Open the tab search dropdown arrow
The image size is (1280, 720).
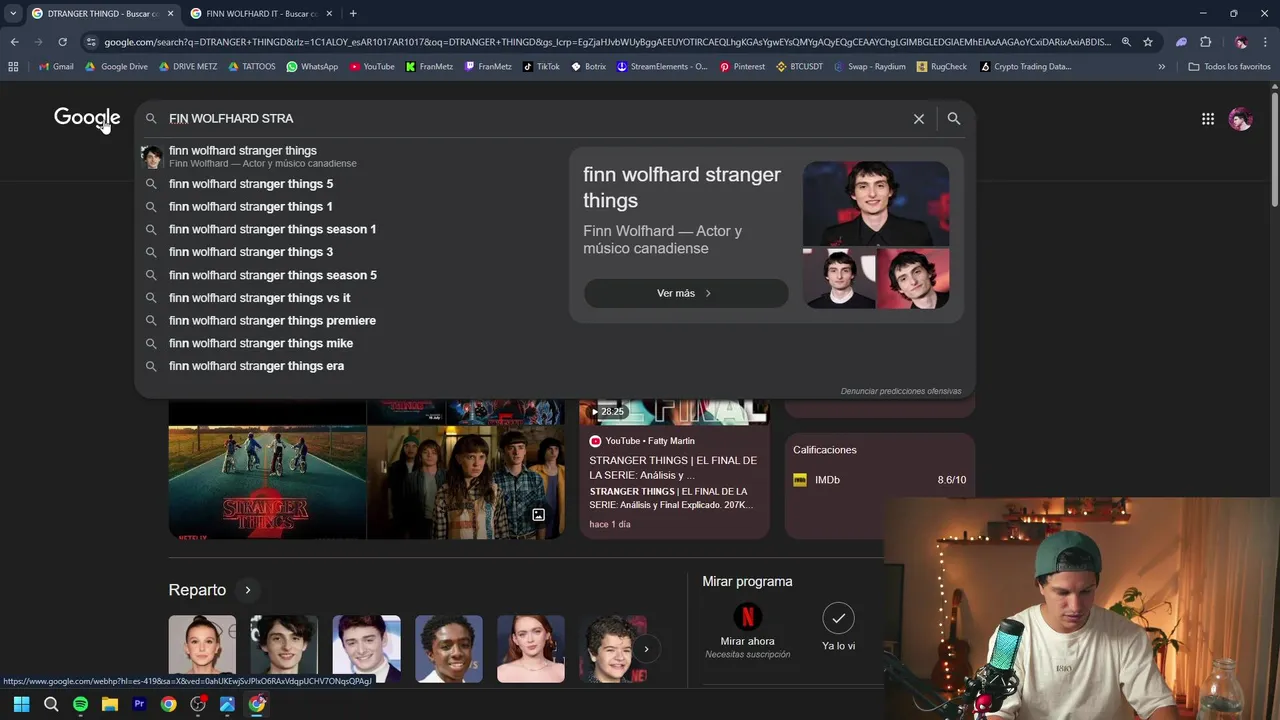click(12, 13)
